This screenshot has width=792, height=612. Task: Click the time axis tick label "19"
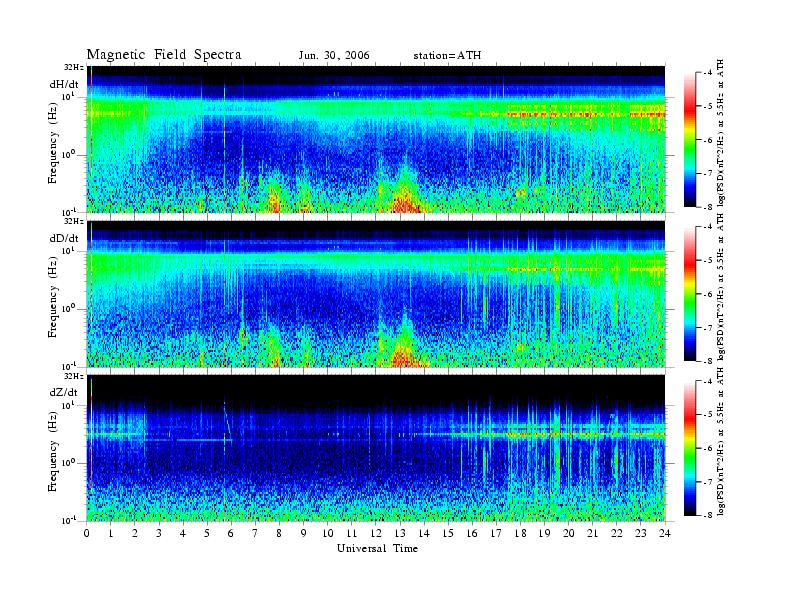click(544, 534)
